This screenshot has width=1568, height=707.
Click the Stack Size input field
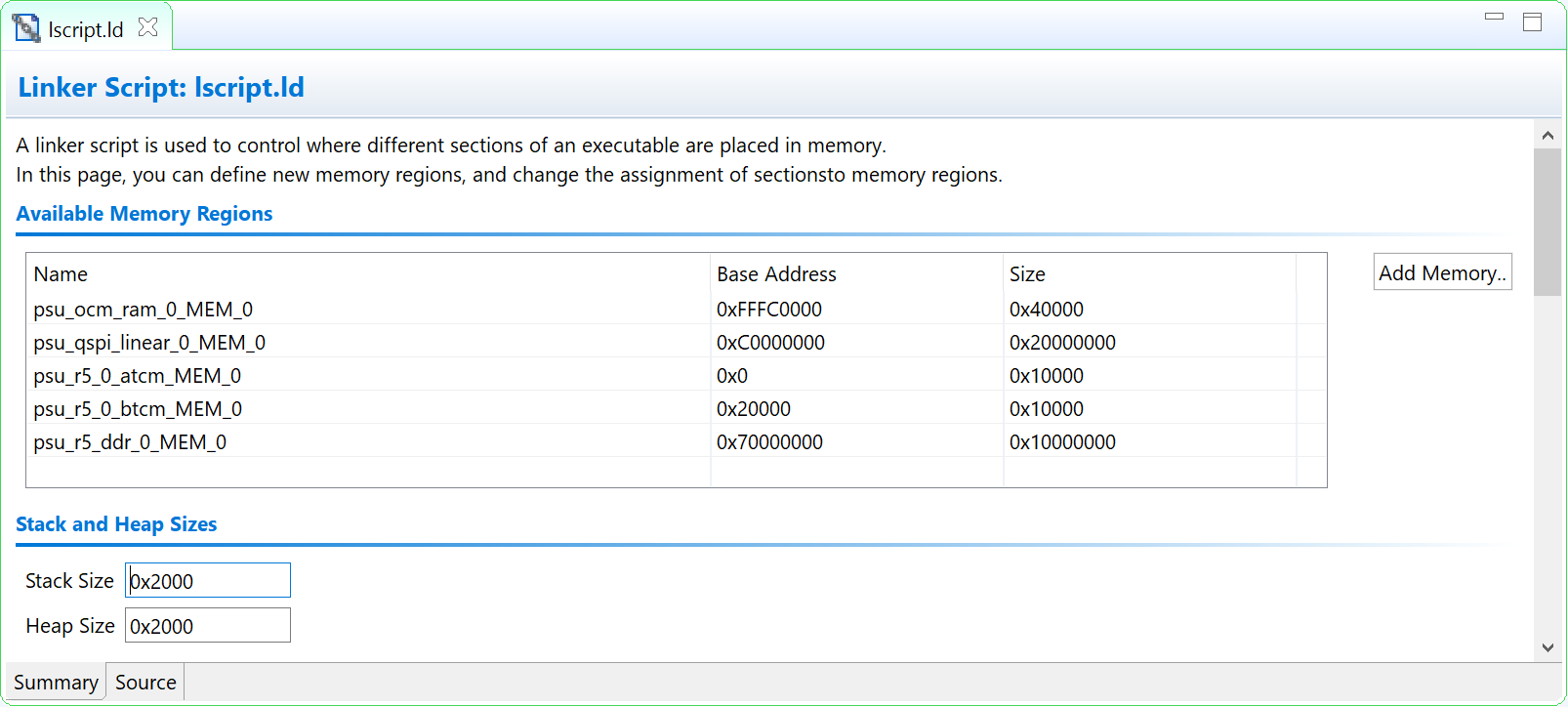208,580
